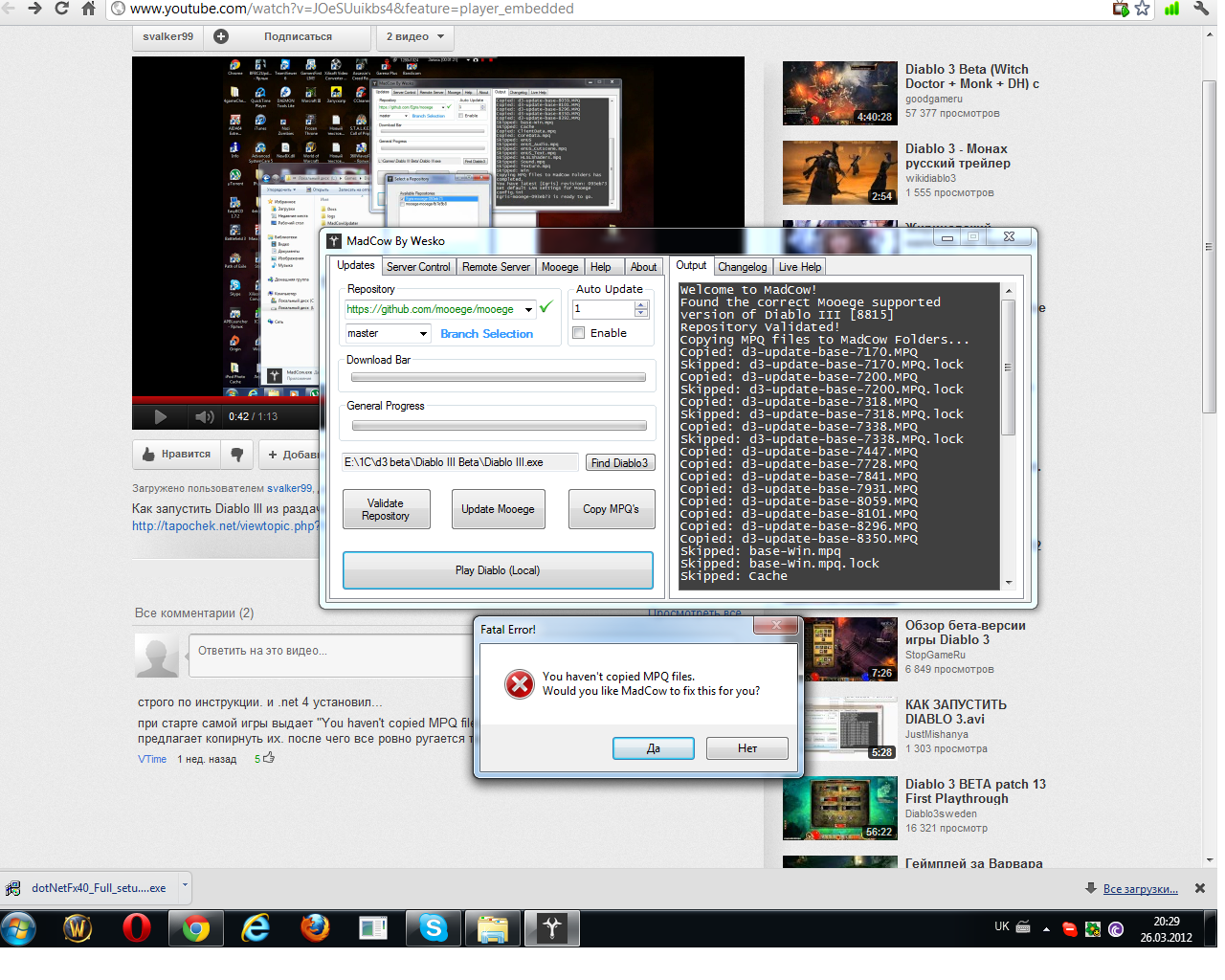The height and width of the screenshot is (980, 1225).
Task: Open the Changelog tab
Action: (x=743, y=267)
